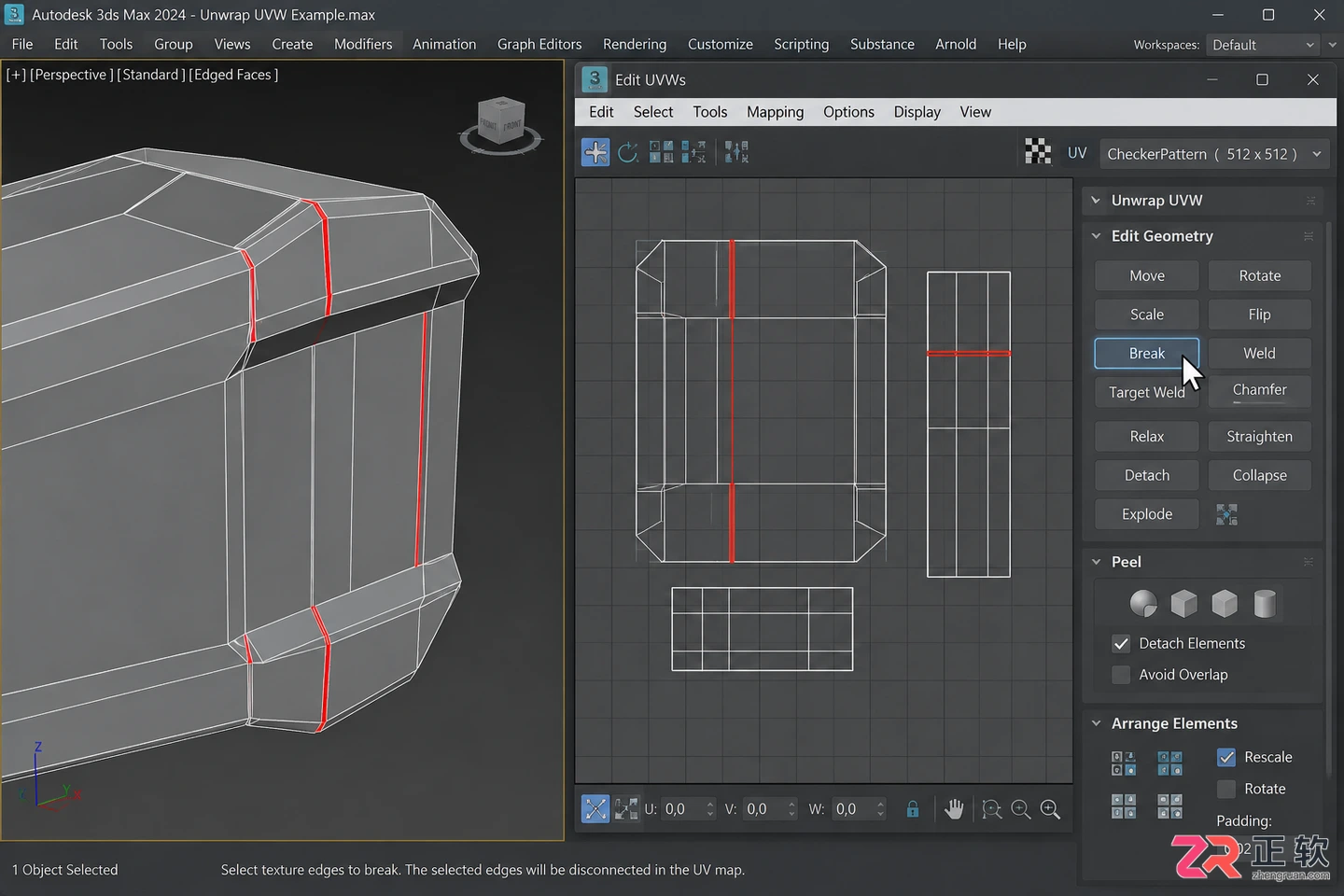The height and width of the screenshot is (896, 1344).
Task: Click the rightmost zoom magnifier icon
Action: point(1050,809)
